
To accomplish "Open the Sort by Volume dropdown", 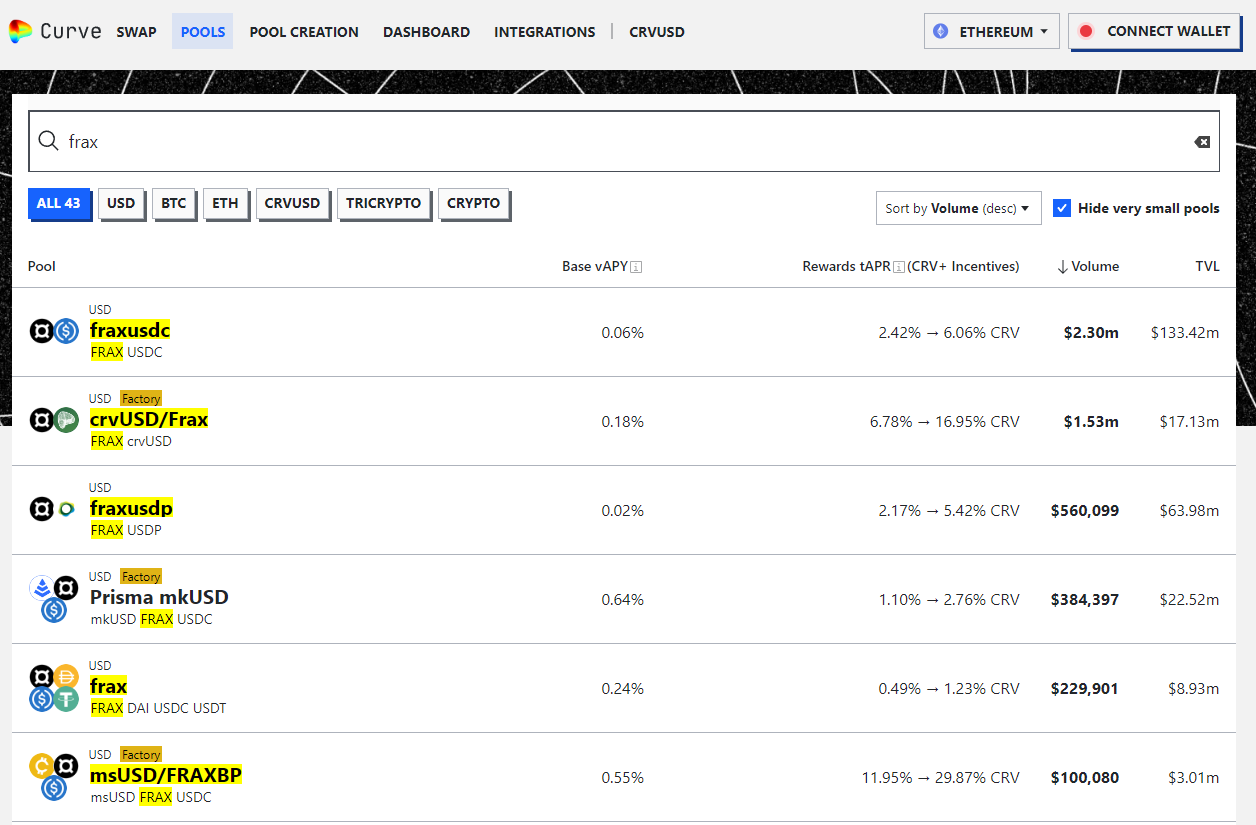I will [957, 208].
